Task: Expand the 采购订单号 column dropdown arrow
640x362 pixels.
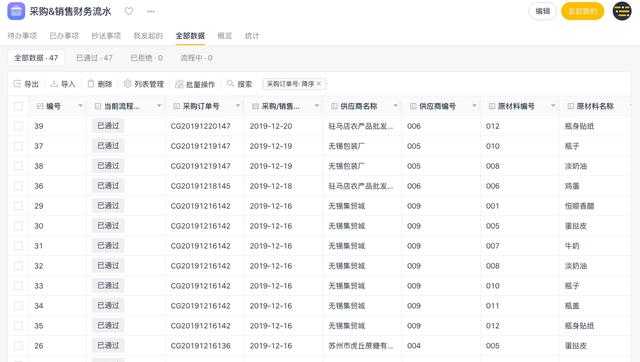Action: coord(238,106)
